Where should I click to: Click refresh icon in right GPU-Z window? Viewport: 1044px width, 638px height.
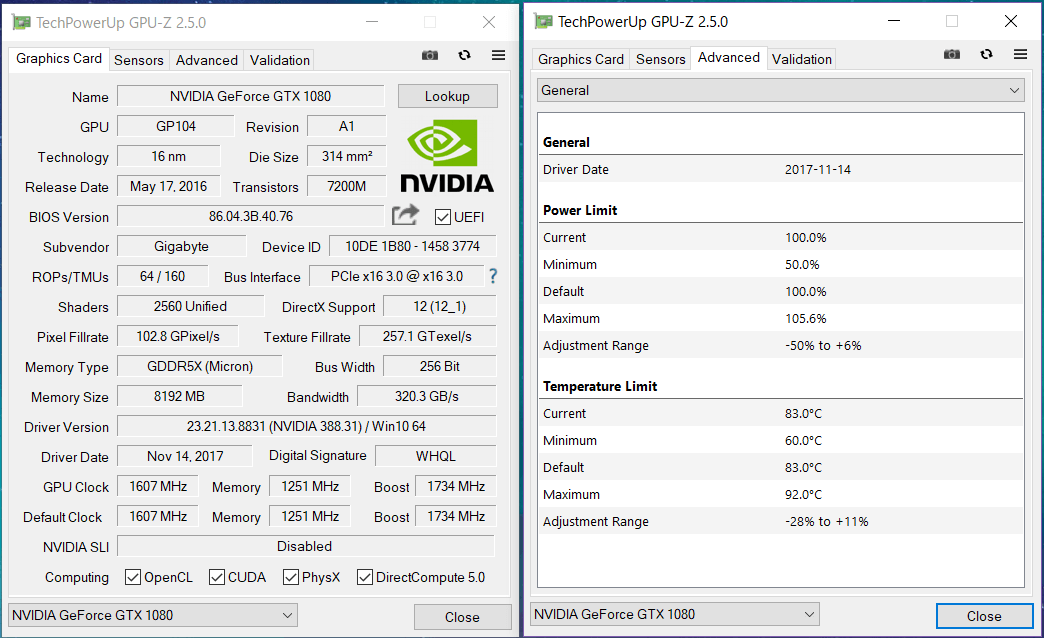coord(987,54)
